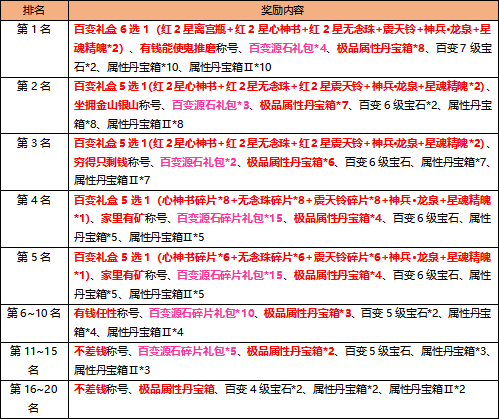Click 坐拥金山银山 title text
The width and height of the screenshot is (499, 419).
point(106,105)
